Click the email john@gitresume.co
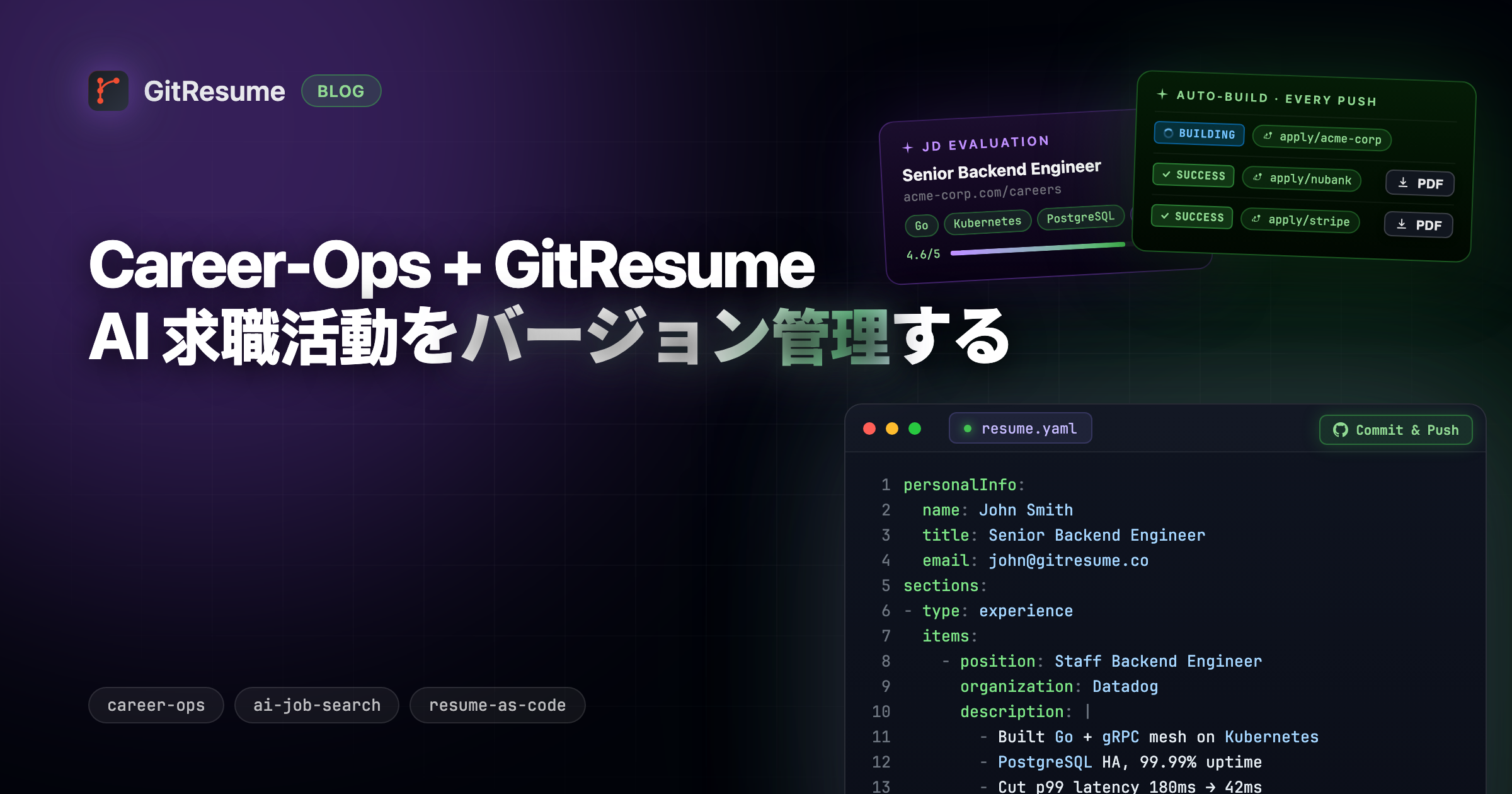This screenshot has width=1512, height=794. pos(1068,560)
